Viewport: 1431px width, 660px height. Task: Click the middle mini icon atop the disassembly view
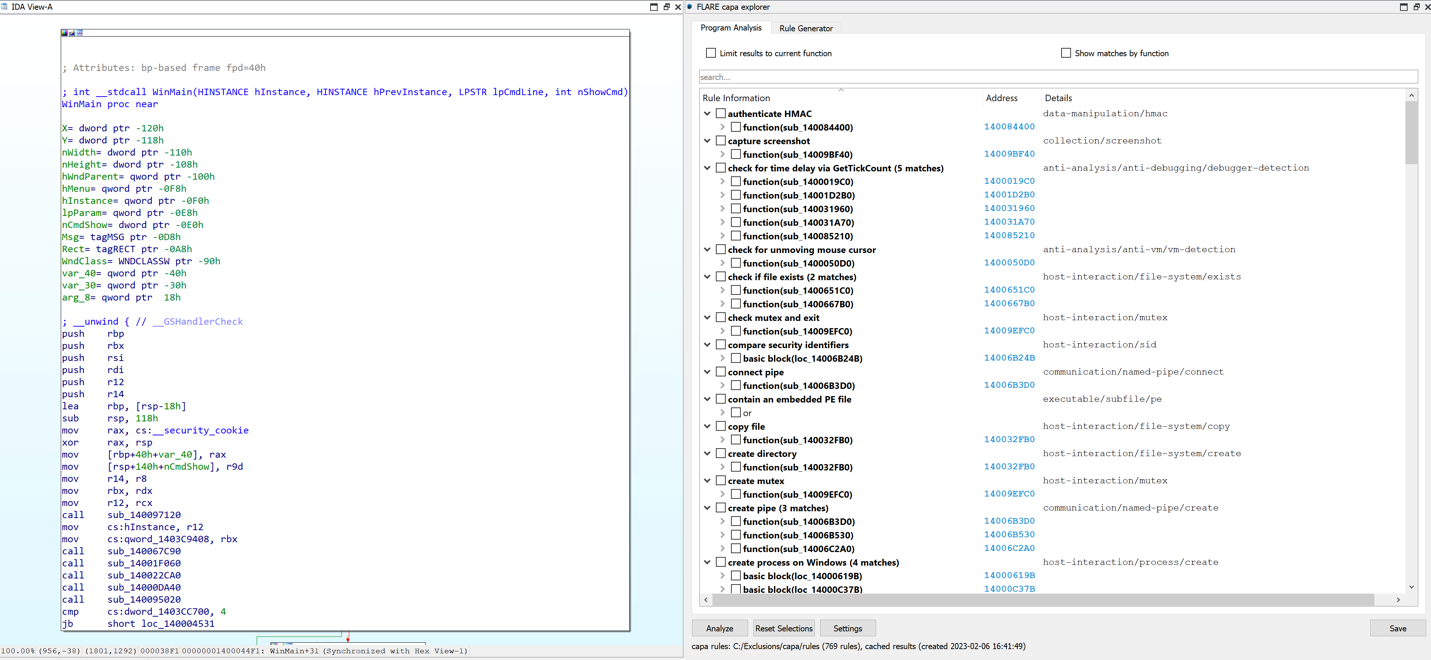coord(71,32)
